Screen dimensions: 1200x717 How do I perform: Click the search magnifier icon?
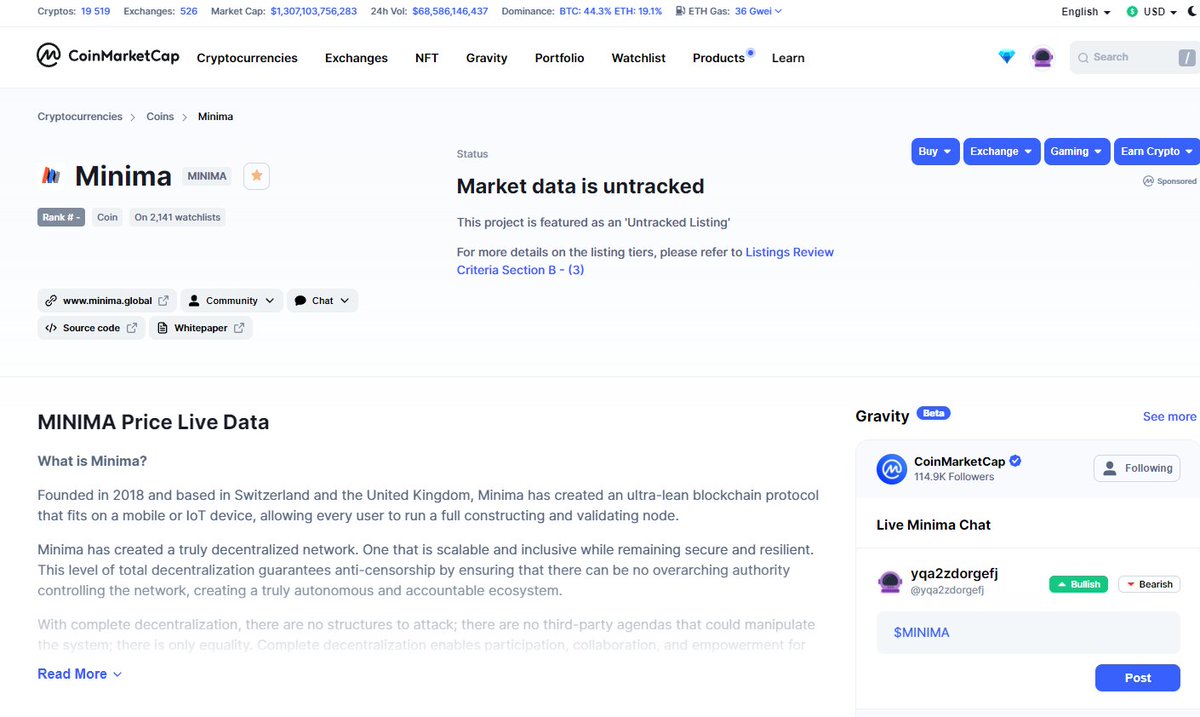coord(1083,58)
